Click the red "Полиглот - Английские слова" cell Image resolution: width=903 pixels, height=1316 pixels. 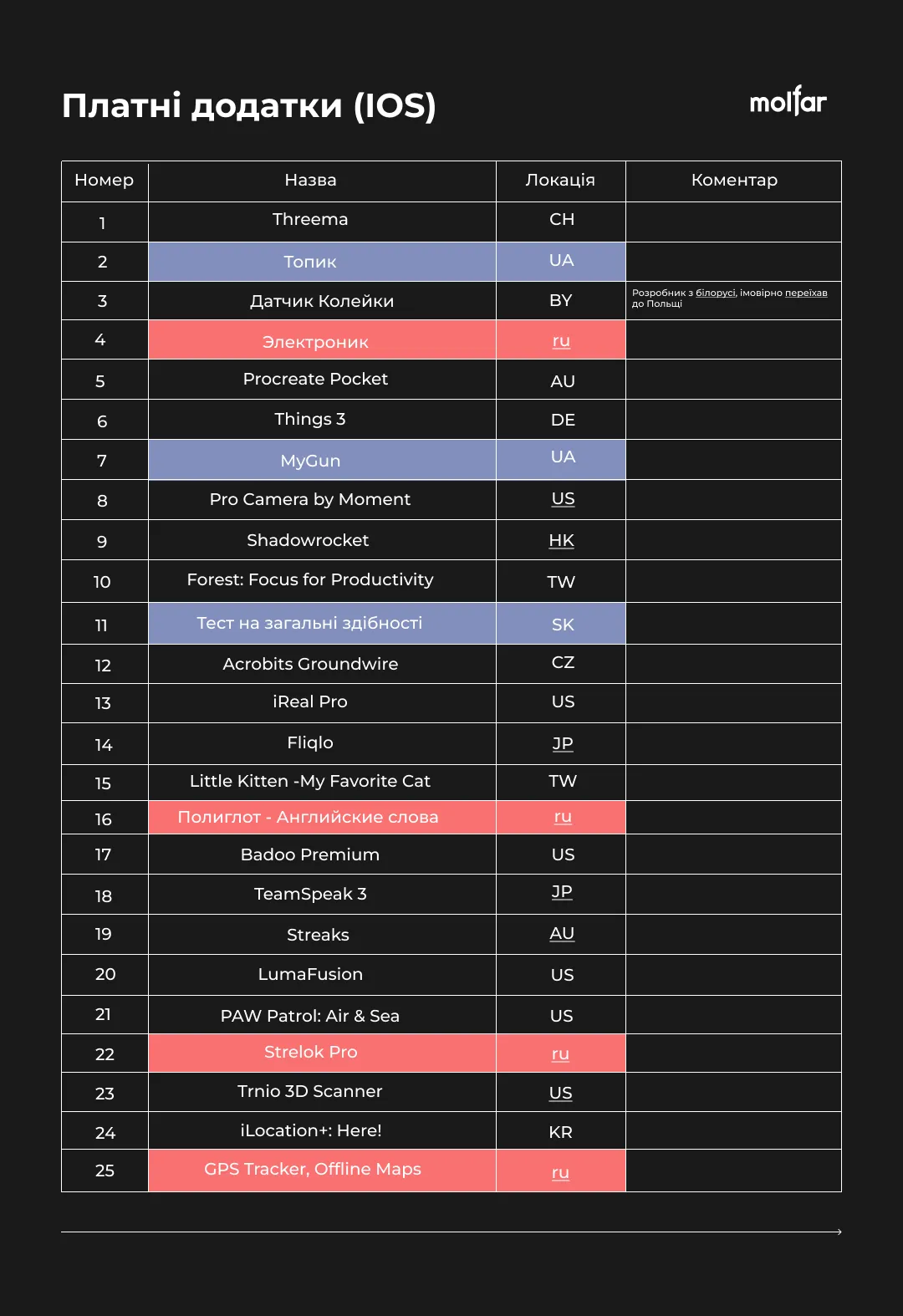(x=308, y=818)
